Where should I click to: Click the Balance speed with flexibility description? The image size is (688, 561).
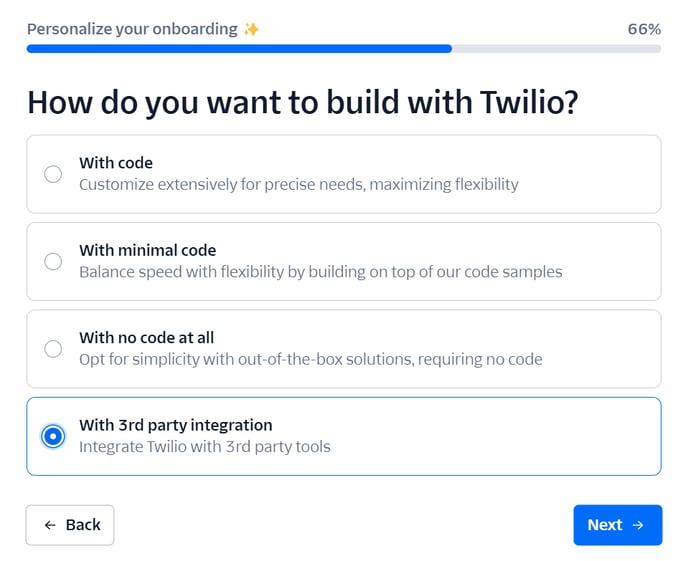coord(321,272)
